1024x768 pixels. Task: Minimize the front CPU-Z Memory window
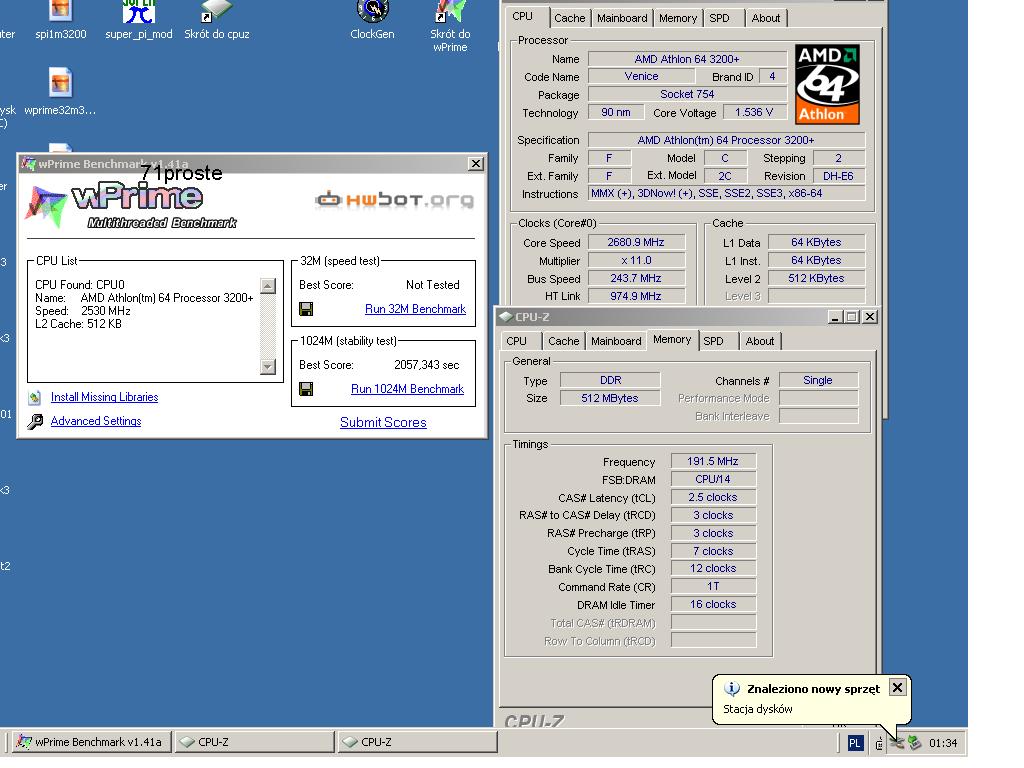[835, 317]
